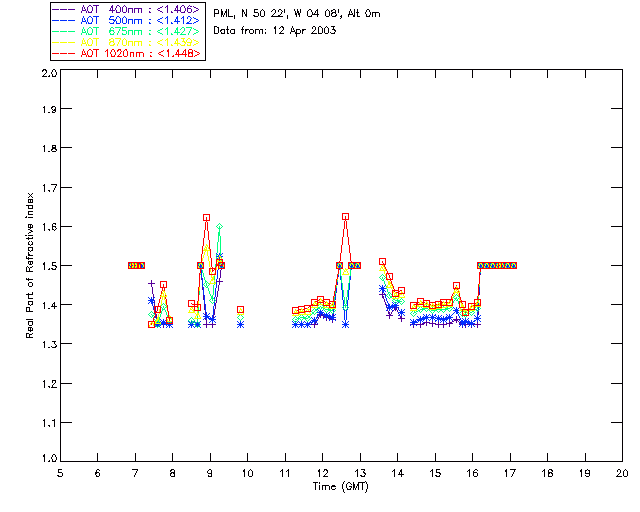The image size is (640, 512).
Task: Click the x-axis hour label 10
Action: [x=247, y=473]
